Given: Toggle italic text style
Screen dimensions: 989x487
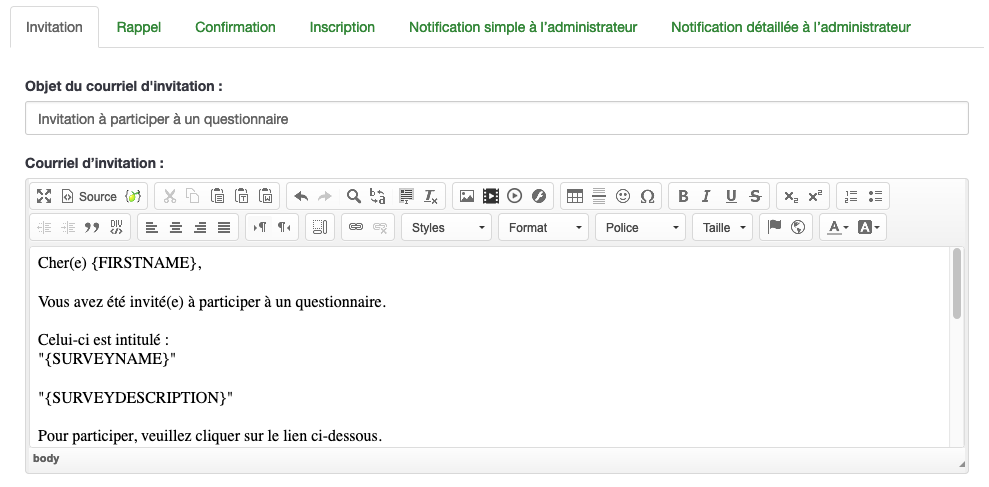Looking at the screenshot, I should (707, 197).
